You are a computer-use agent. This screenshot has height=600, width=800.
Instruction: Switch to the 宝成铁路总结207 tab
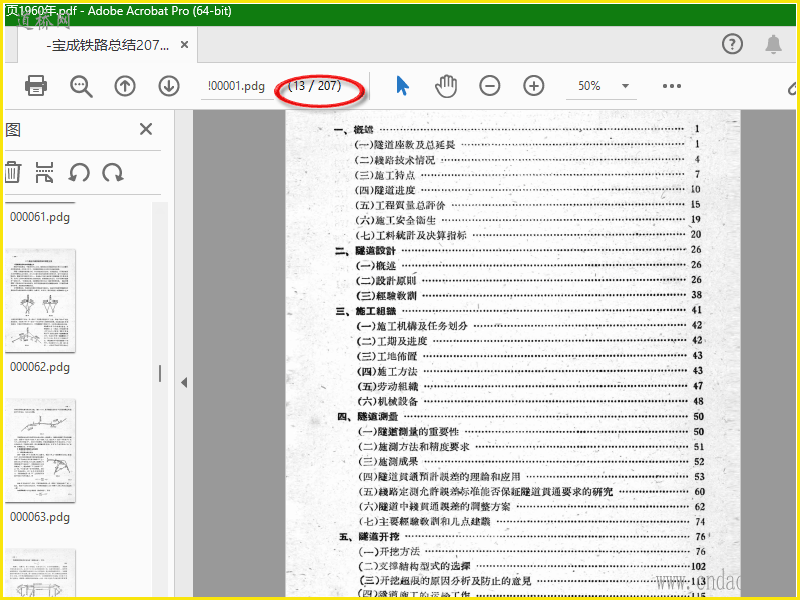(x=107, y=45)
